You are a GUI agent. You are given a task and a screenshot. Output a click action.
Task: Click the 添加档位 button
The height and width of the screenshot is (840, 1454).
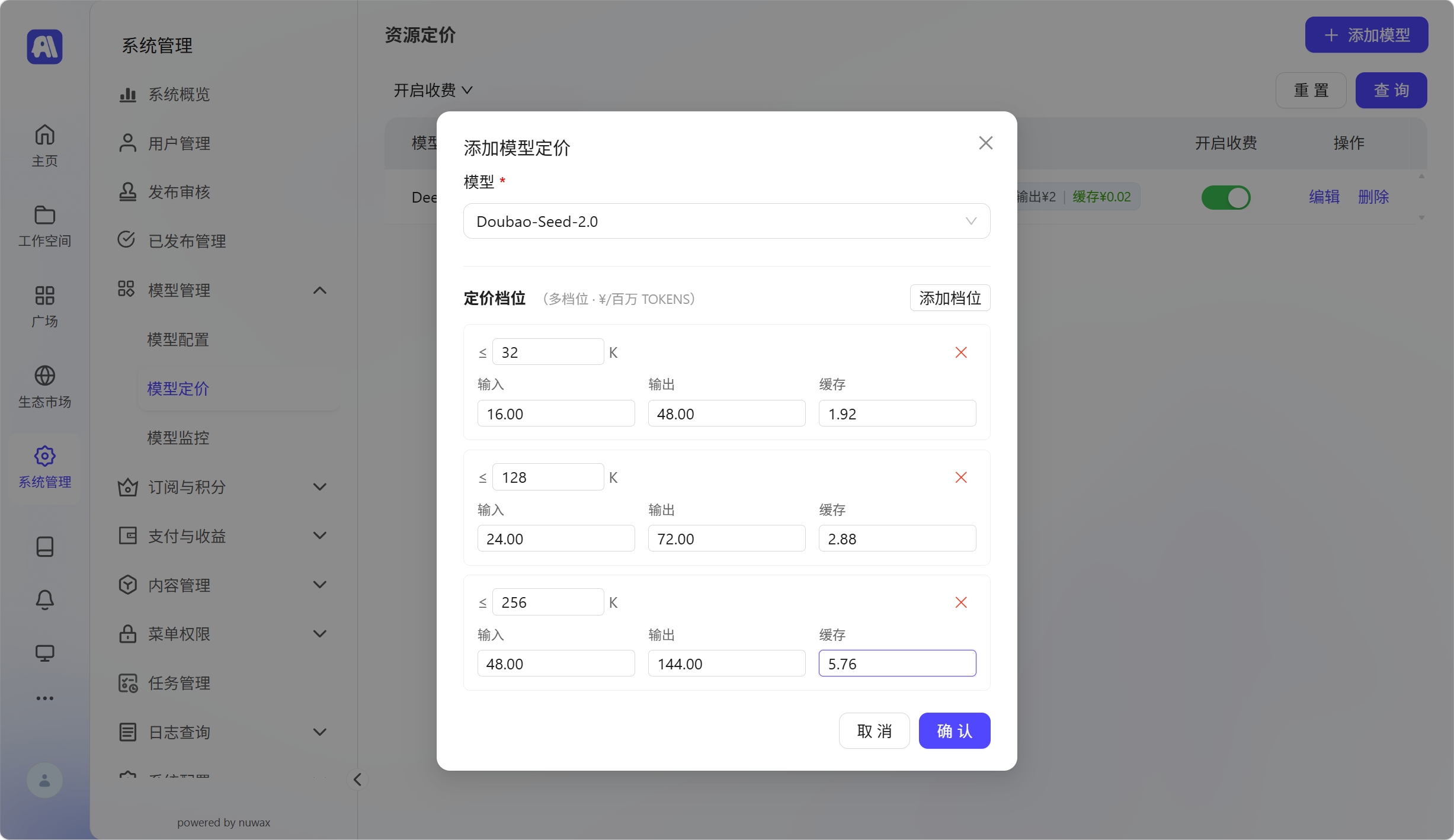pos(950,298)
